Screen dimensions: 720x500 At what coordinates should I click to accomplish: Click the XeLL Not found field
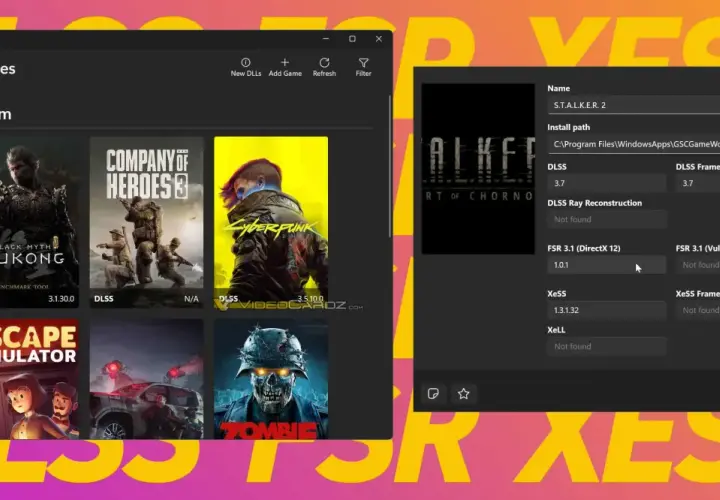click(607, 347)
